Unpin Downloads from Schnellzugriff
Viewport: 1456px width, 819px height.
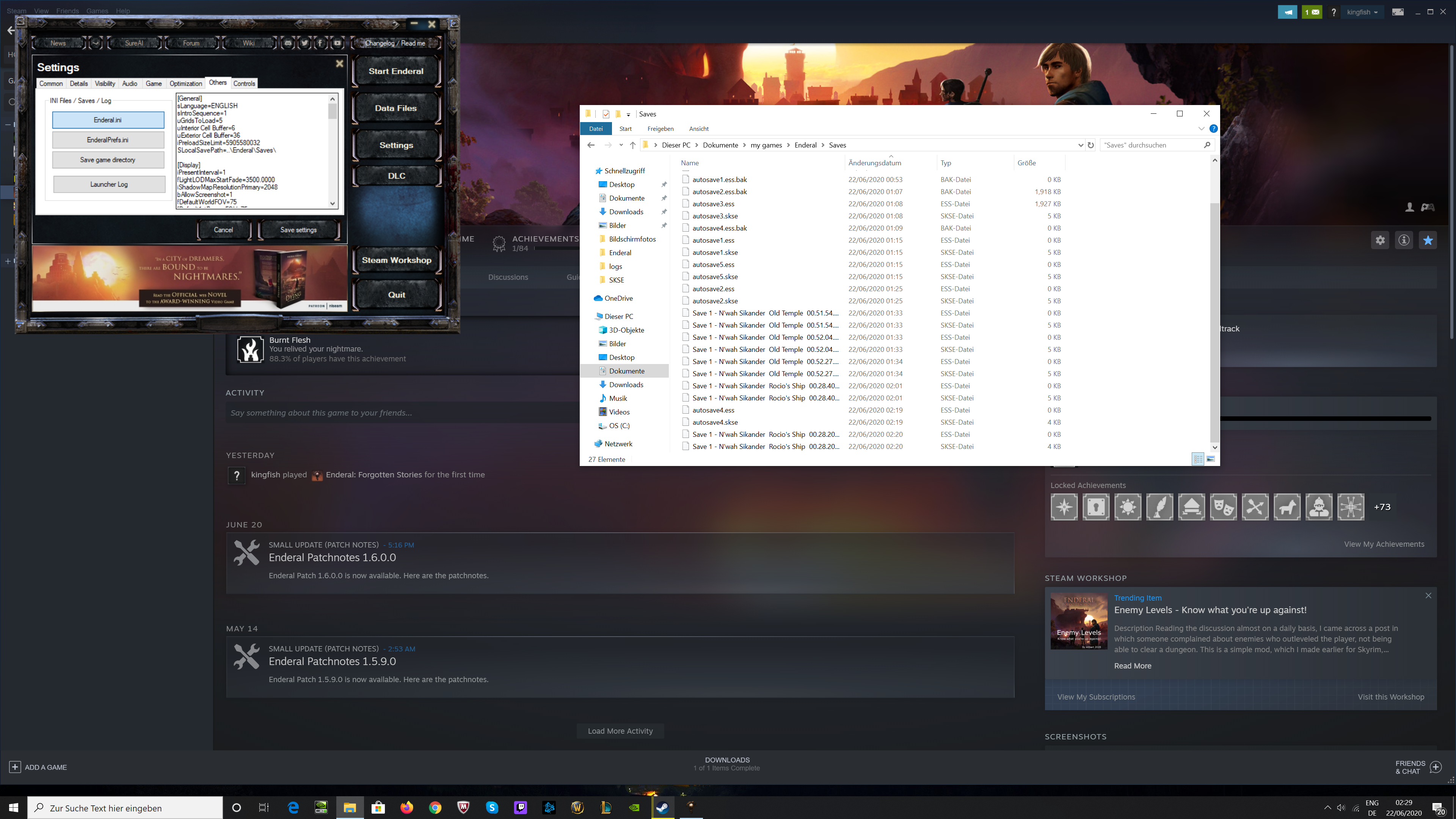pos(664,212)
